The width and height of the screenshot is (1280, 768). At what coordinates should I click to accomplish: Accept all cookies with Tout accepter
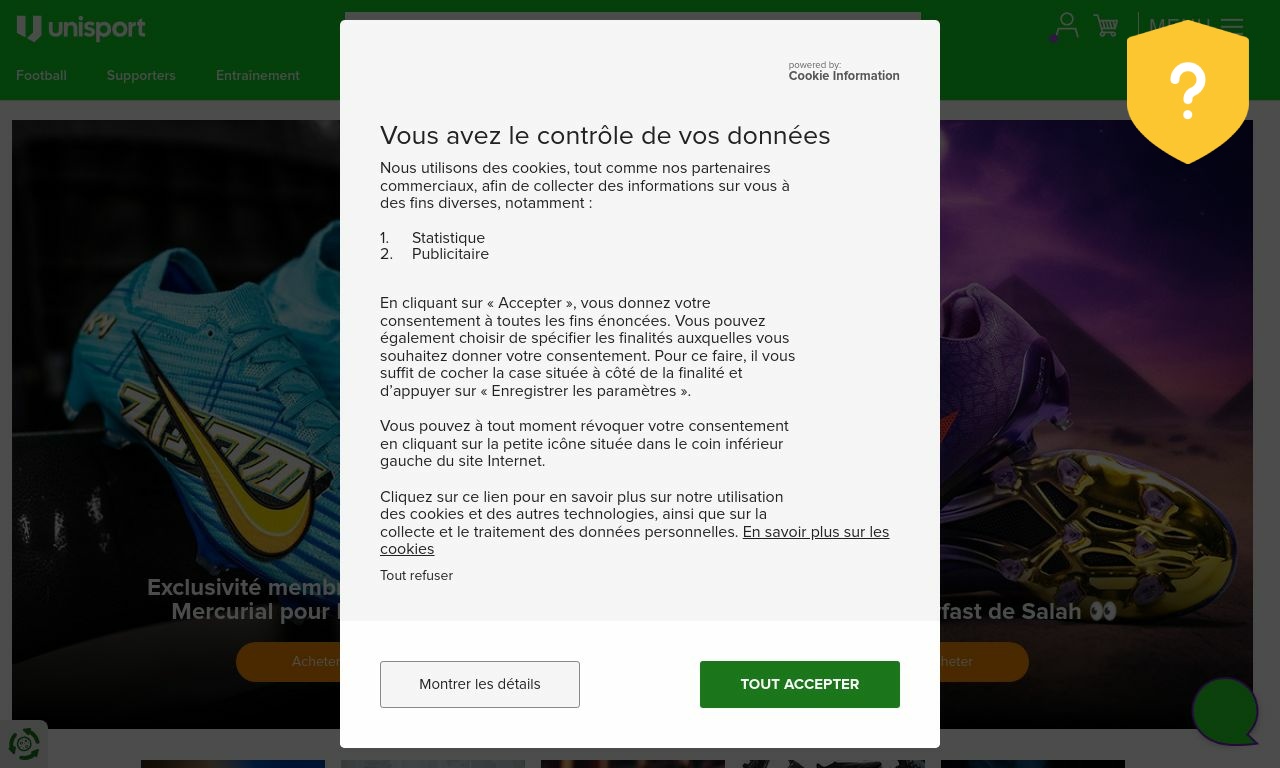click(x=800, y=684)
